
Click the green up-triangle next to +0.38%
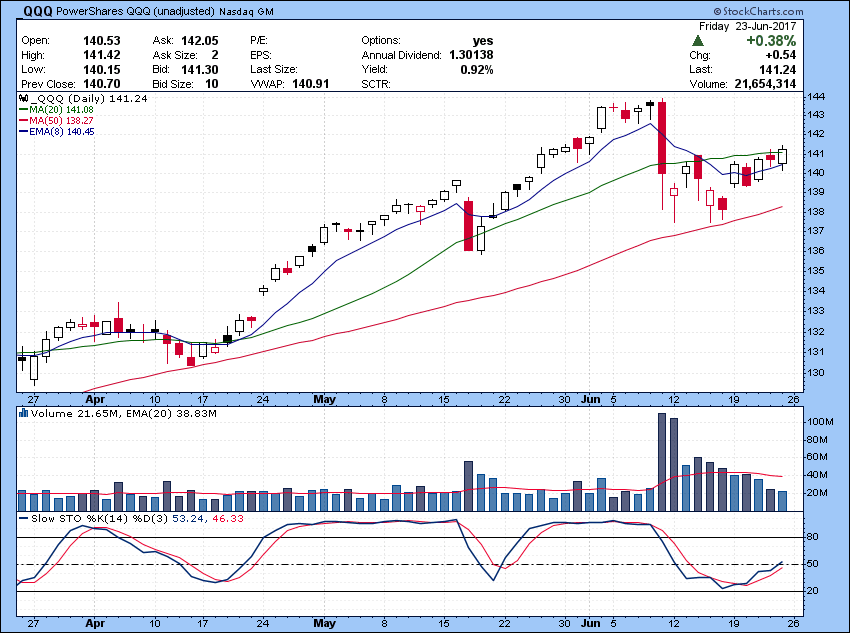[698, 41]
